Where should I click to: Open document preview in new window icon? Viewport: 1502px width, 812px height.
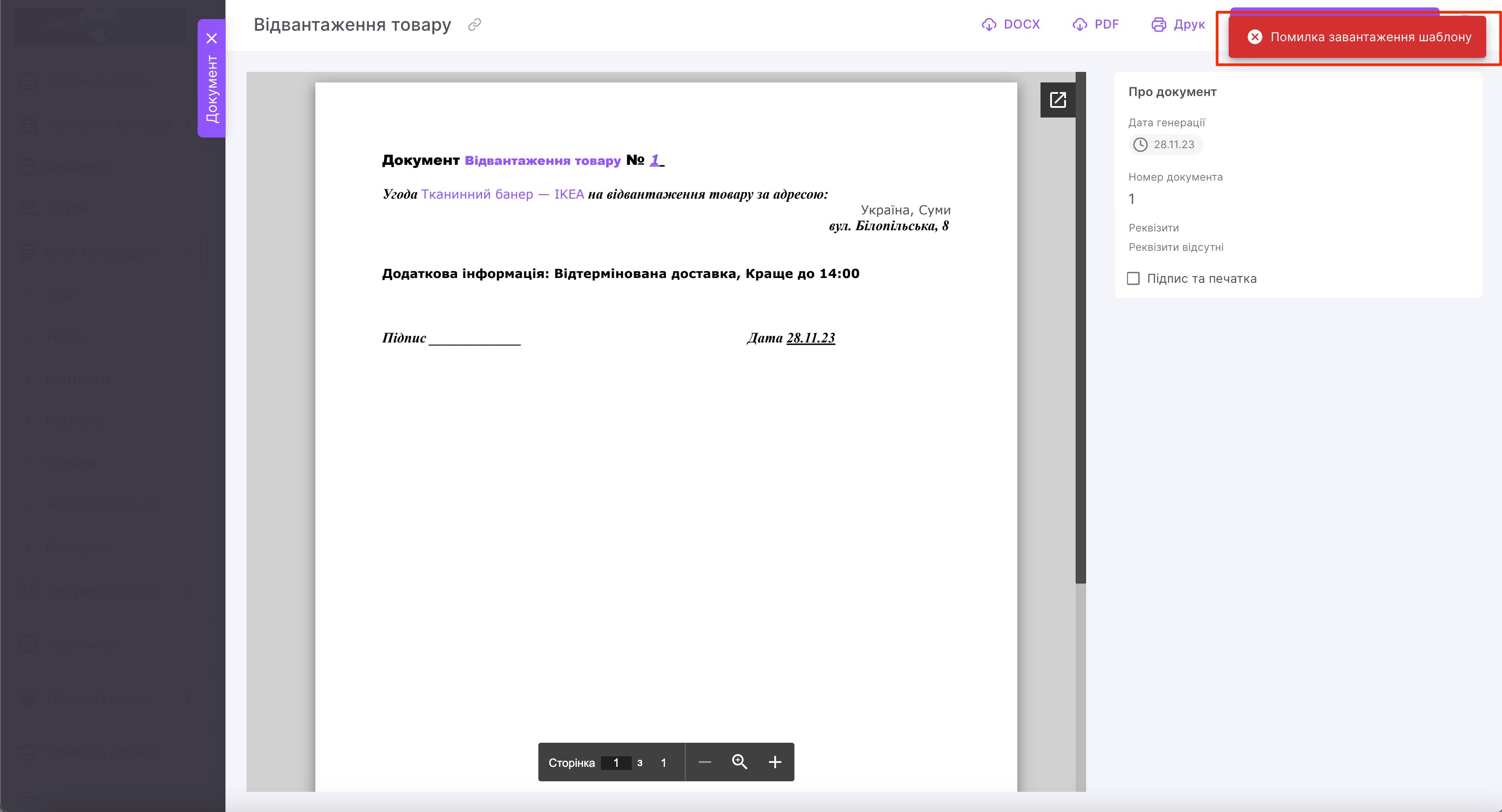coord(1058,100)
